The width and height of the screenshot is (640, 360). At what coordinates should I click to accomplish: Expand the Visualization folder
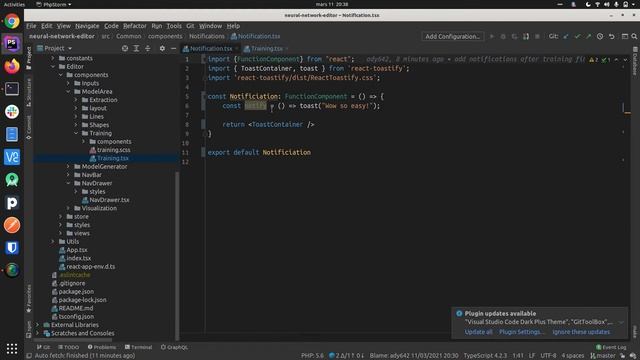tap(68, 208)
